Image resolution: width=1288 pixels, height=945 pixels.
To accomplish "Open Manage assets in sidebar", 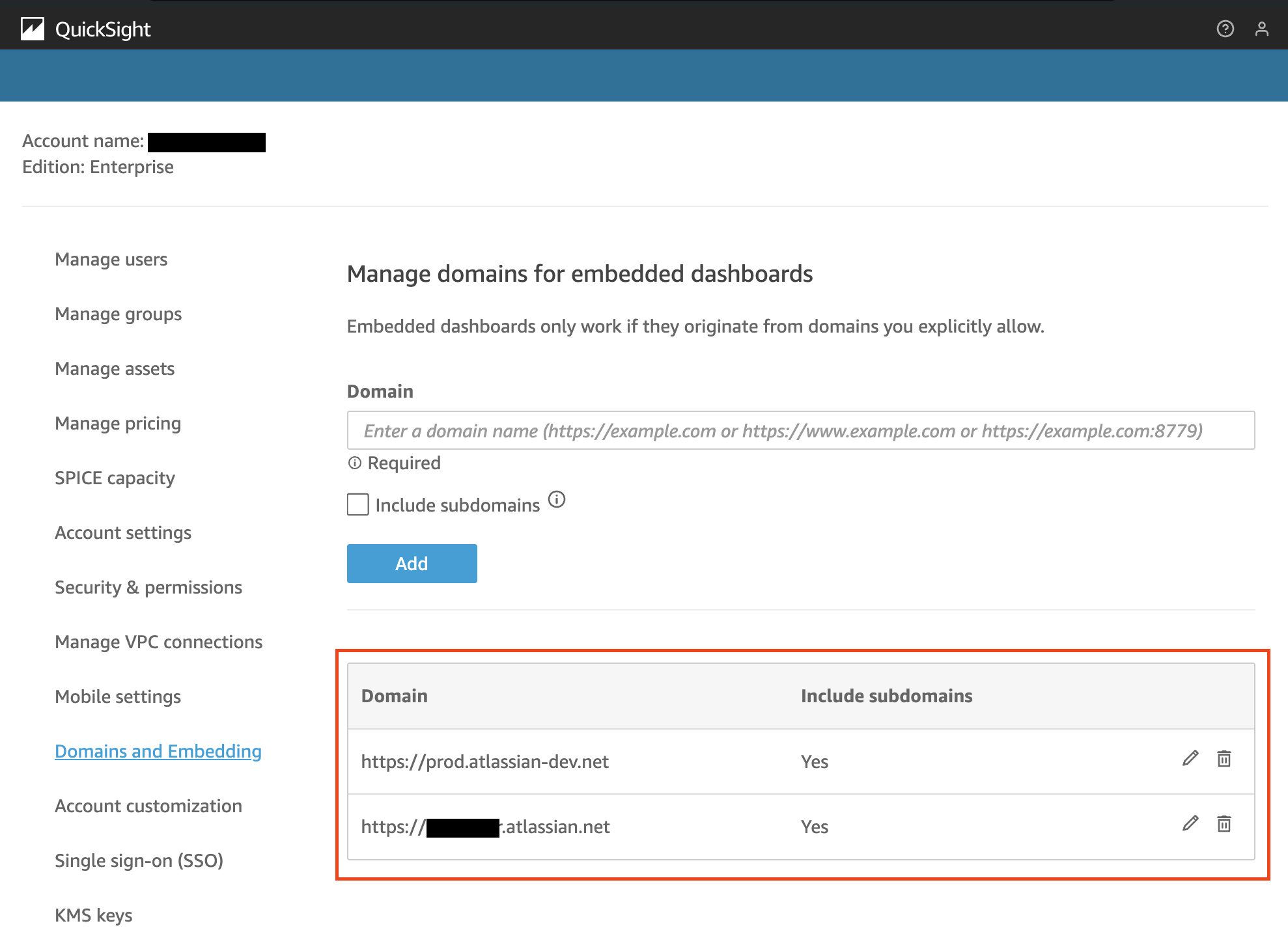I will [115, 369].
